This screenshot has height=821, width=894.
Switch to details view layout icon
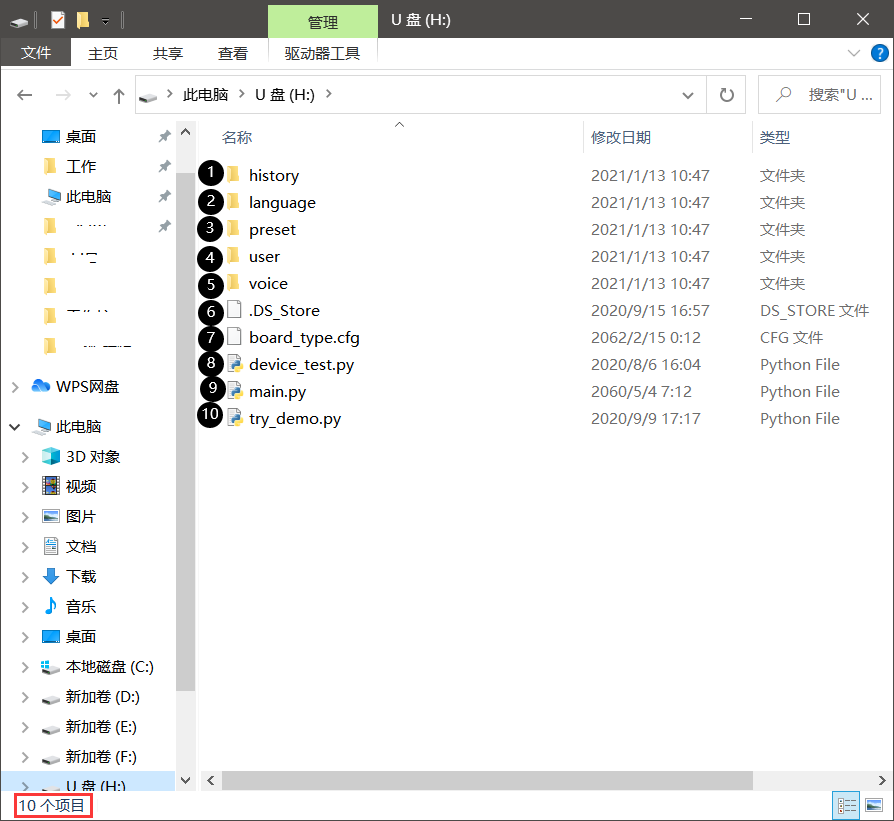click(x=847, y=805)
